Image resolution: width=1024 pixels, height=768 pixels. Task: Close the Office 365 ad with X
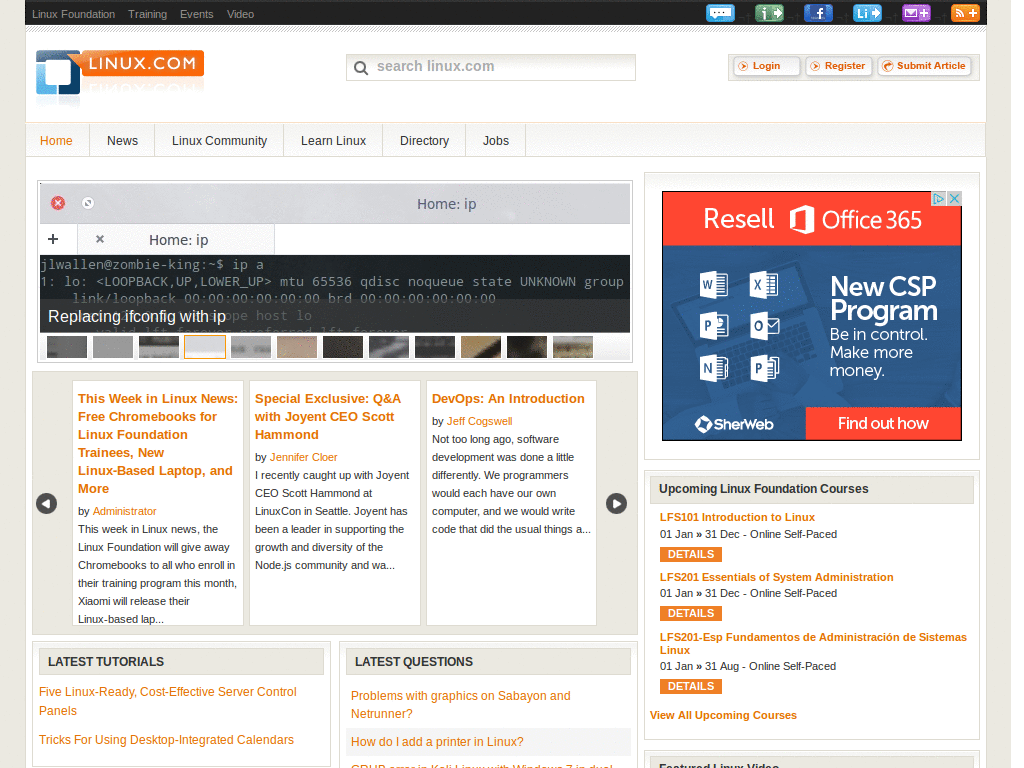[954, 199]
